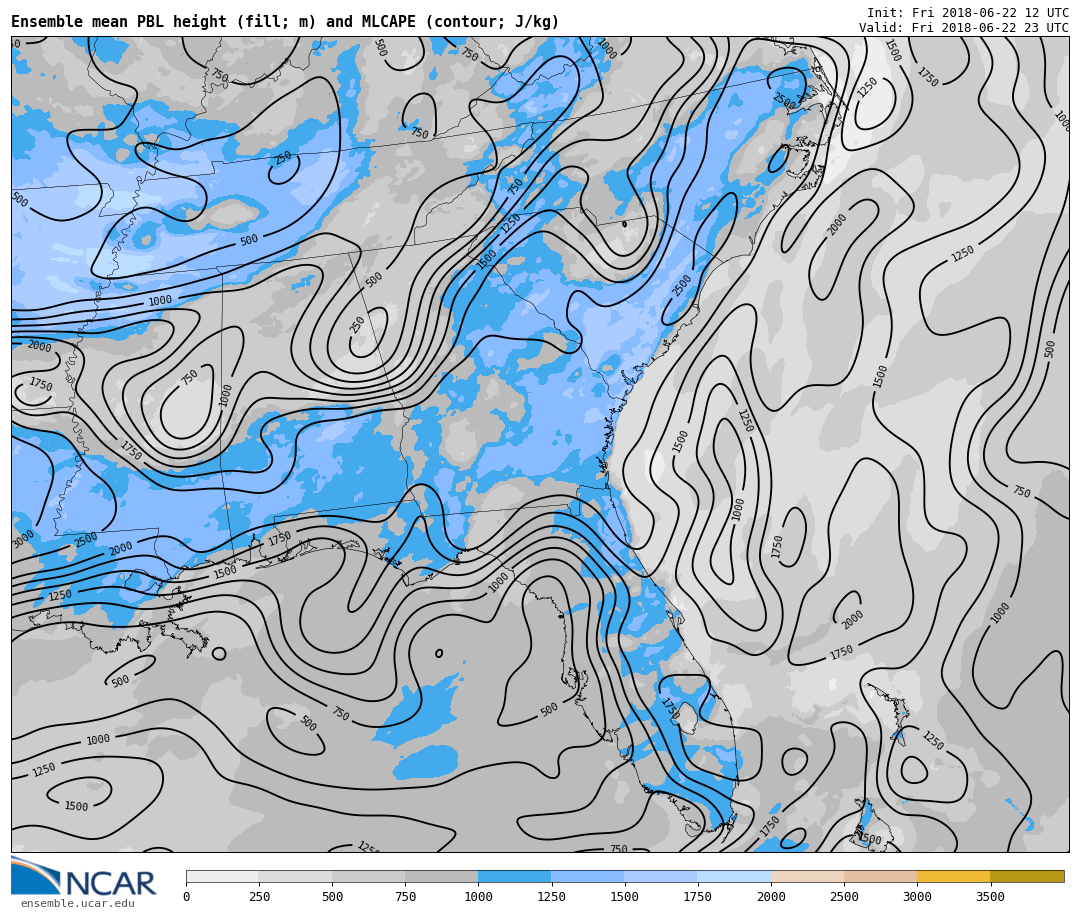Screen dimensions: 1080x915
Task: Pick the 1250–1500 colorbar swatch
Action: [588, 876]
